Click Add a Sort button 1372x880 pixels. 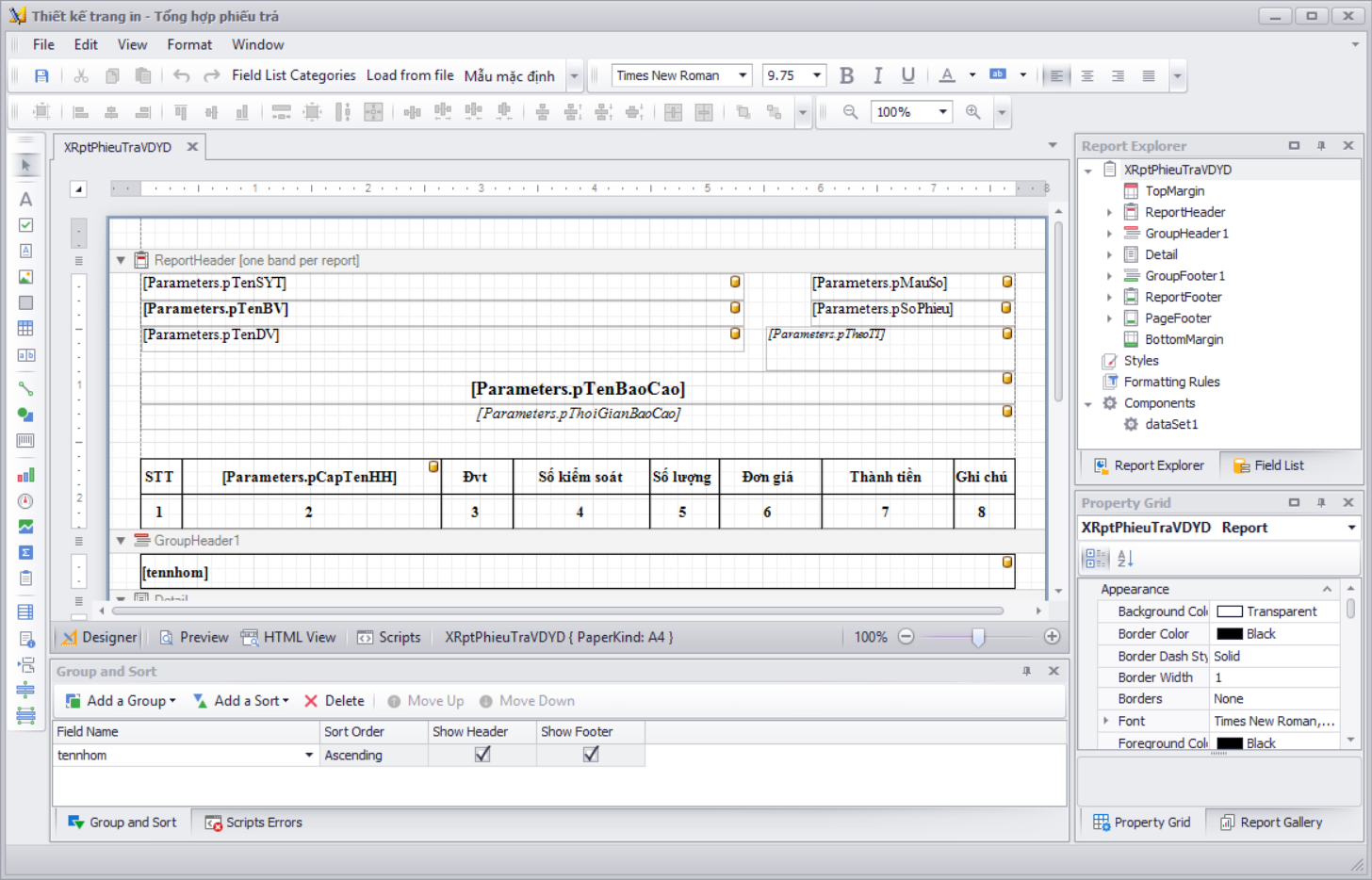[241, 701]
